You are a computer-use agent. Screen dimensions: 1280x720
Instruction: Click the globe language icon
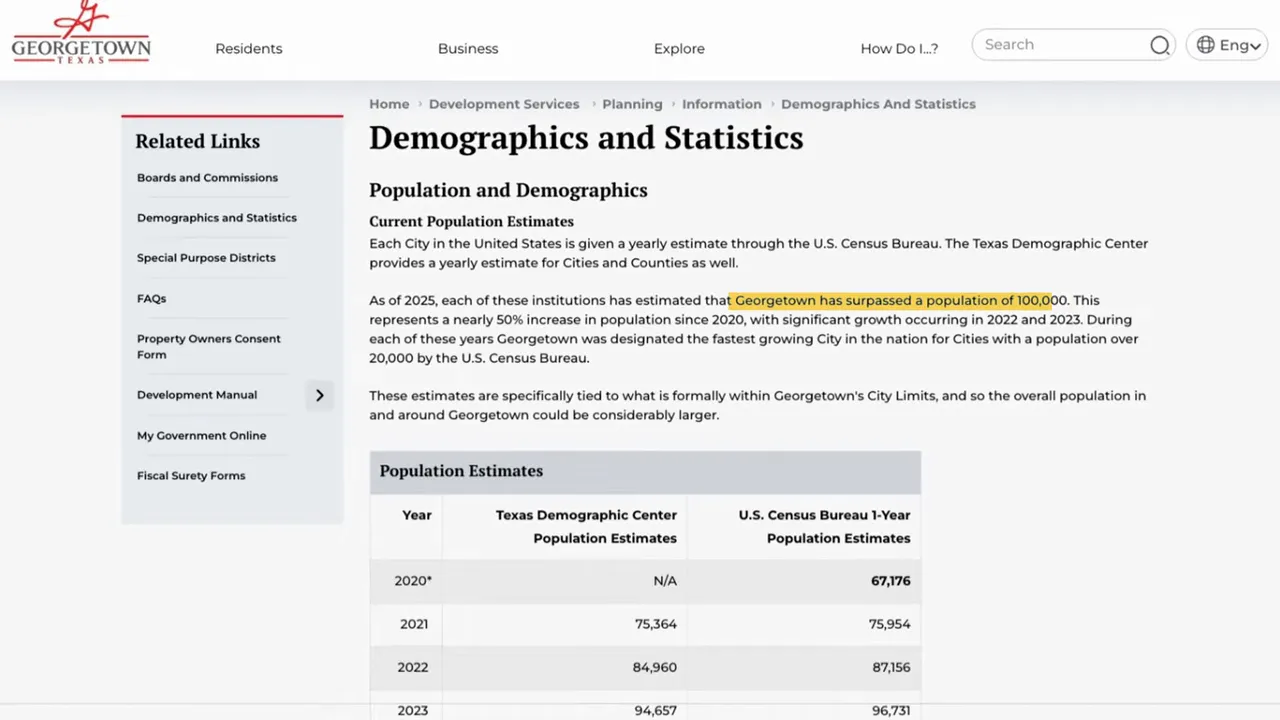1206,44
